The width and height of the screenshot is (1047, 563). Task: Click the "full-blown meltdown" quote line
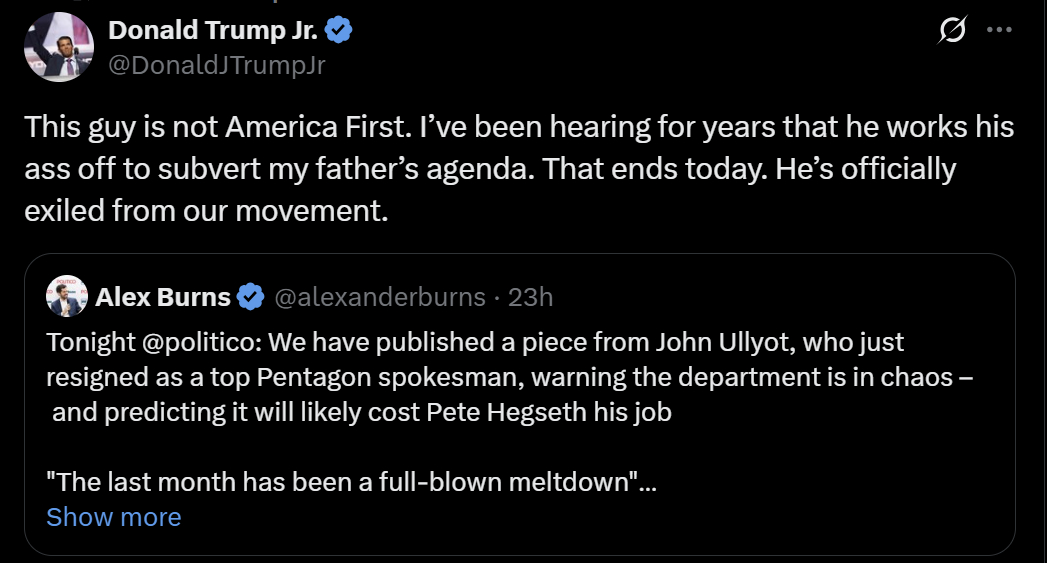(350, 482)
